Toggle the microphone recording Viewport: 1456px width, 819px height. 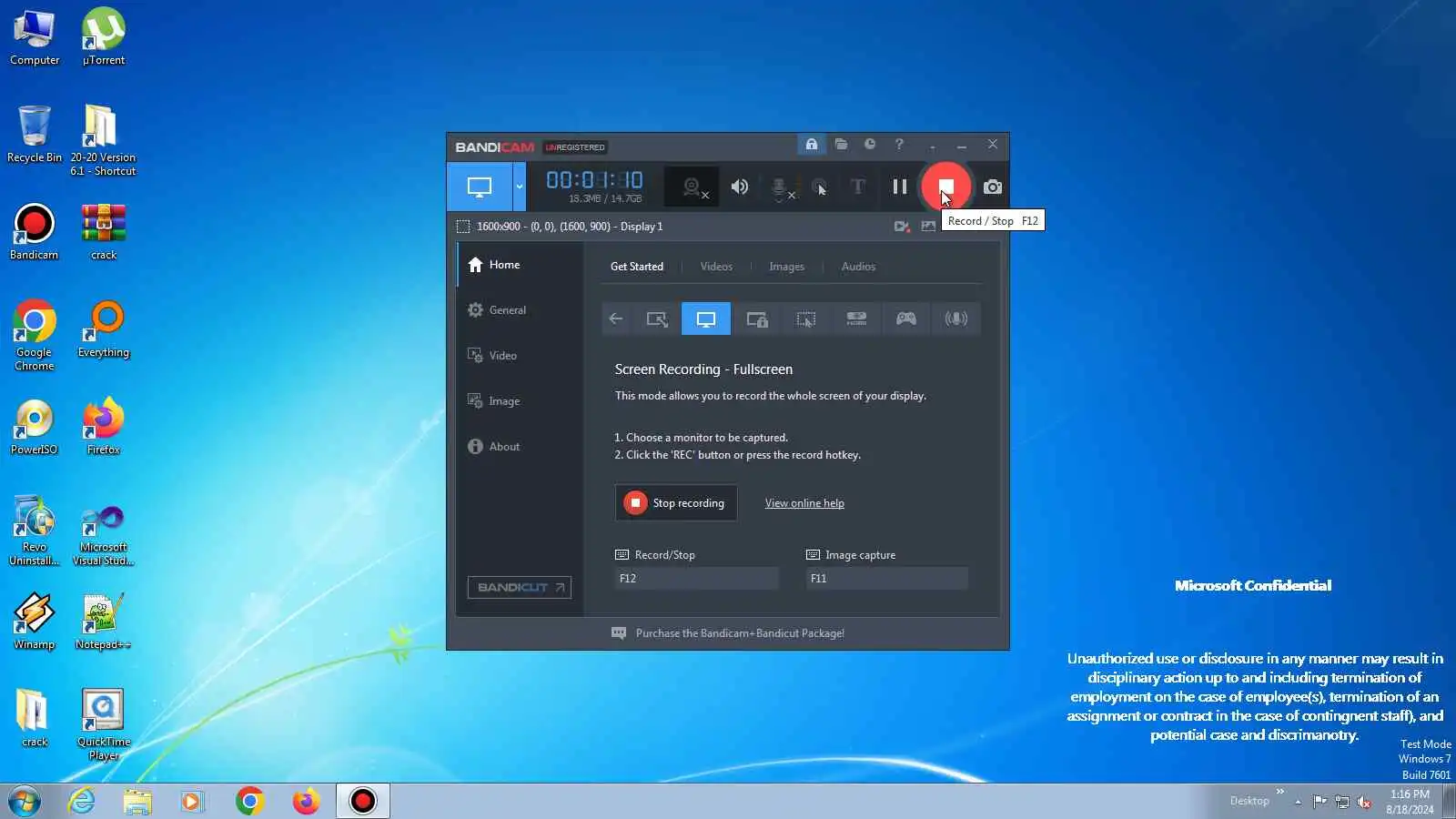(779, 187)
